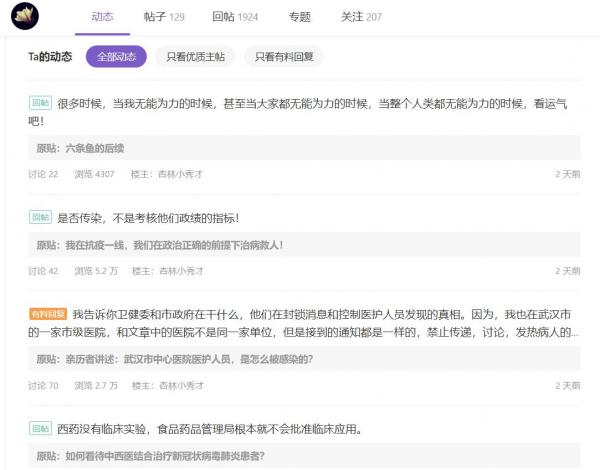Filter by 只看优质主帖
Image resolution: width=600 pixels, height=470 pixels.
click(x=196, y=57)
